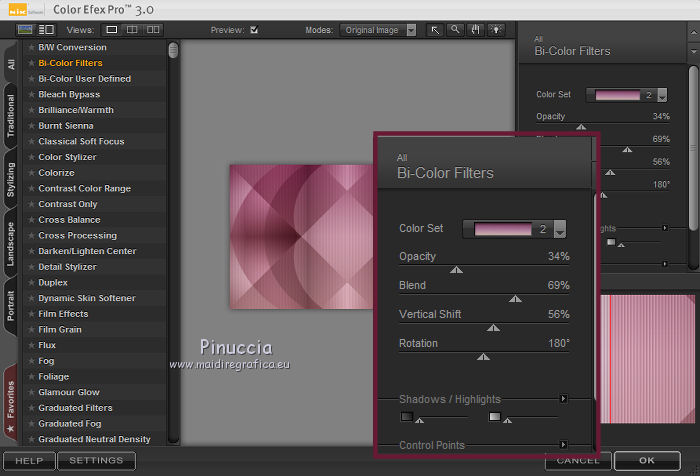Switch to side-by-side preview view

(x=153, y=30)
